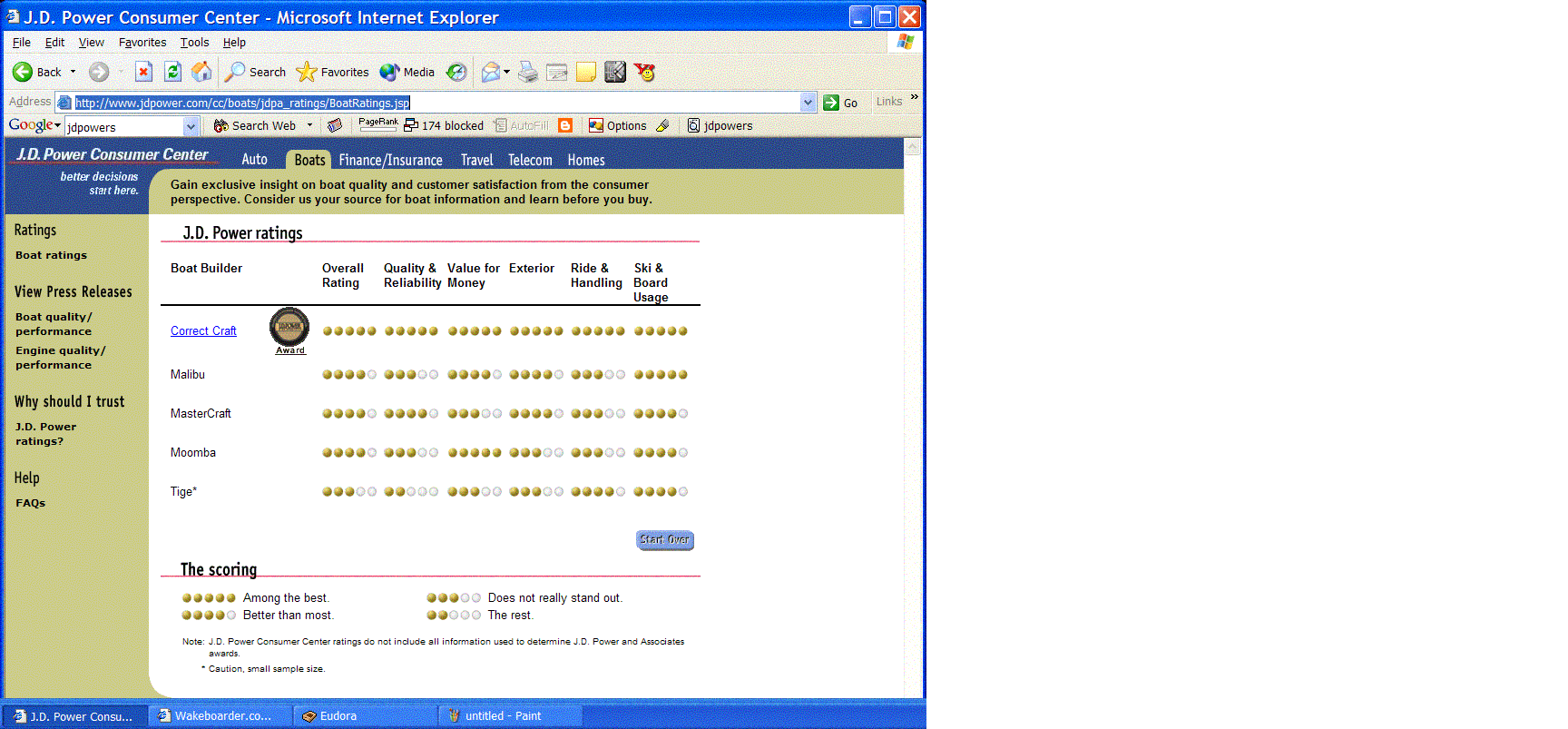
Task: Print the page with printer icon
Action: pos(528,72)
